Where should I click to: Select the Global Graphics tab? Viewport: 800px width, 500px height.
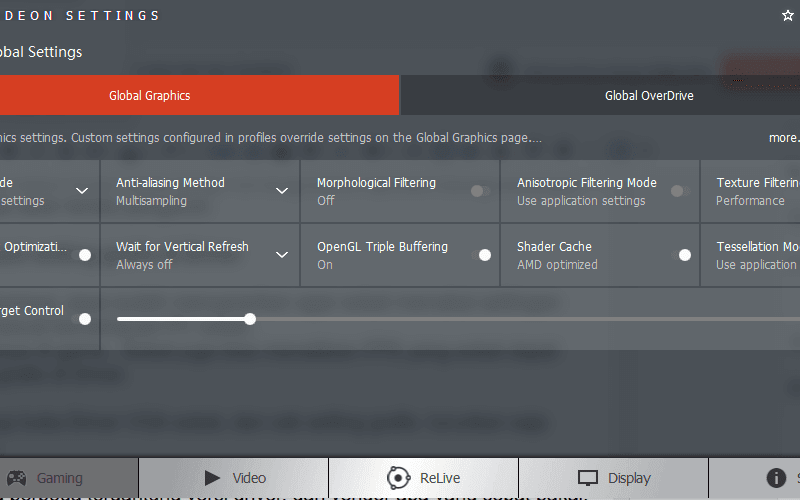[199, 95]
